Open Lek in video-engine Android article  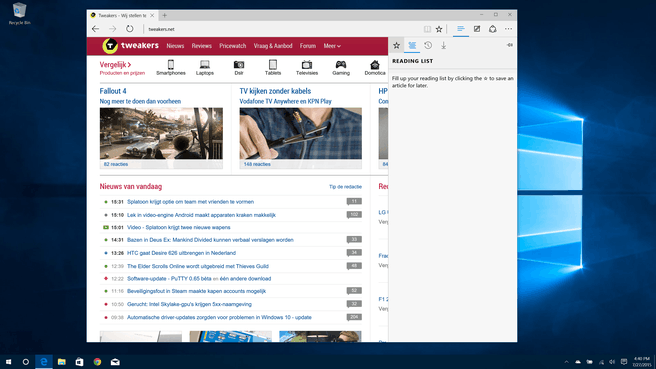coord(201,215)
